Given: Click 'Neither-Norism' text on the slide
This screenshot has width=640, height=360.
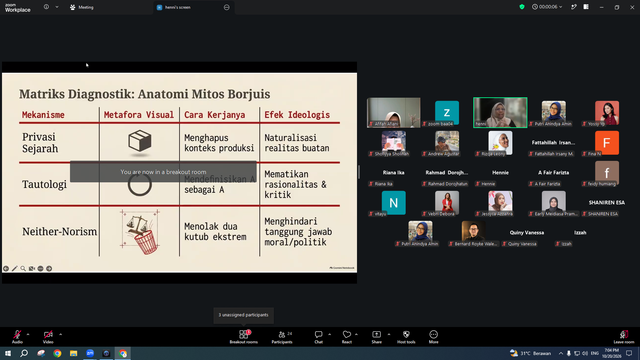Looking at the screenshot, I should point(60,231).
